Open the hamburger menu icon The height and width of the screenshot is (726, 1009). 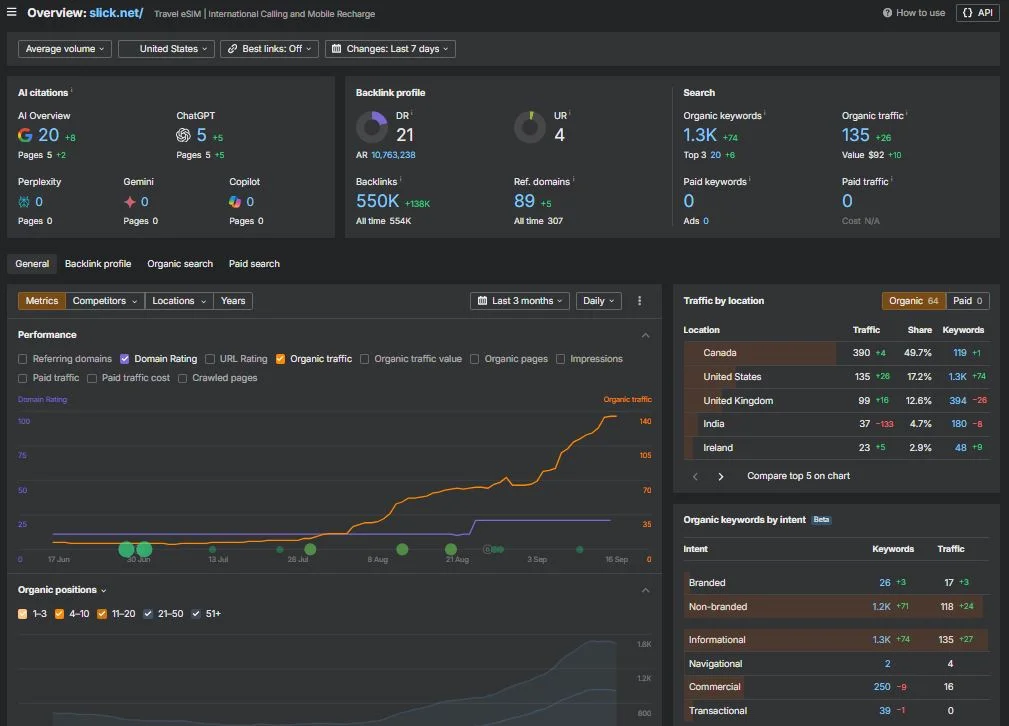[12, 12]
